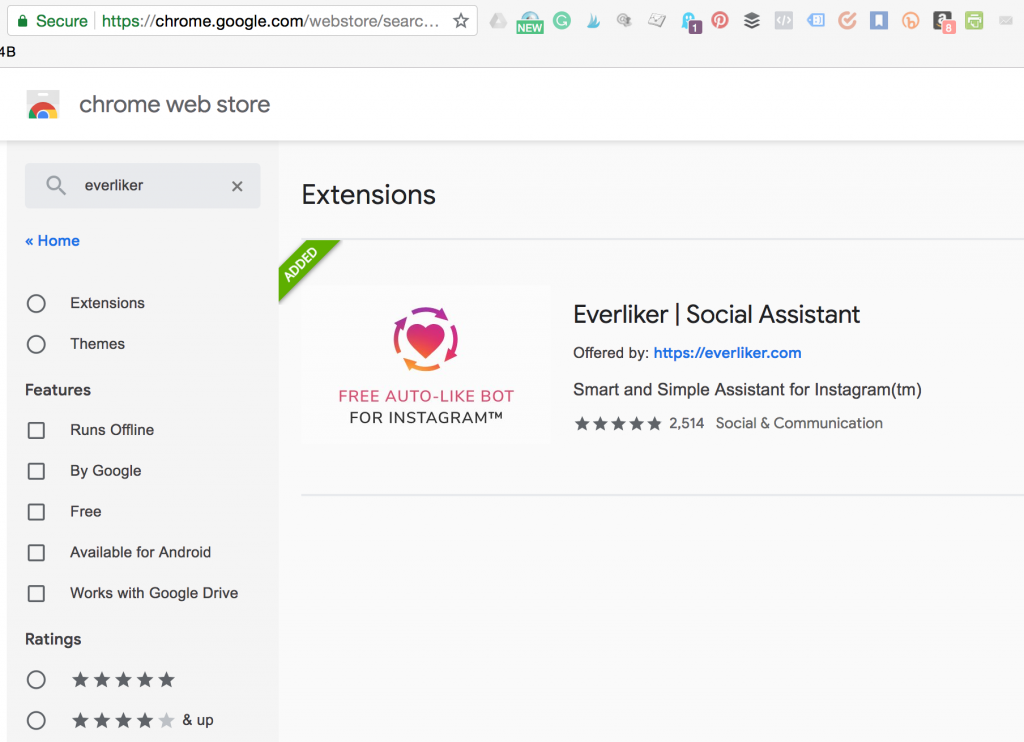Click the Amazon extension icon

[942, 21]
